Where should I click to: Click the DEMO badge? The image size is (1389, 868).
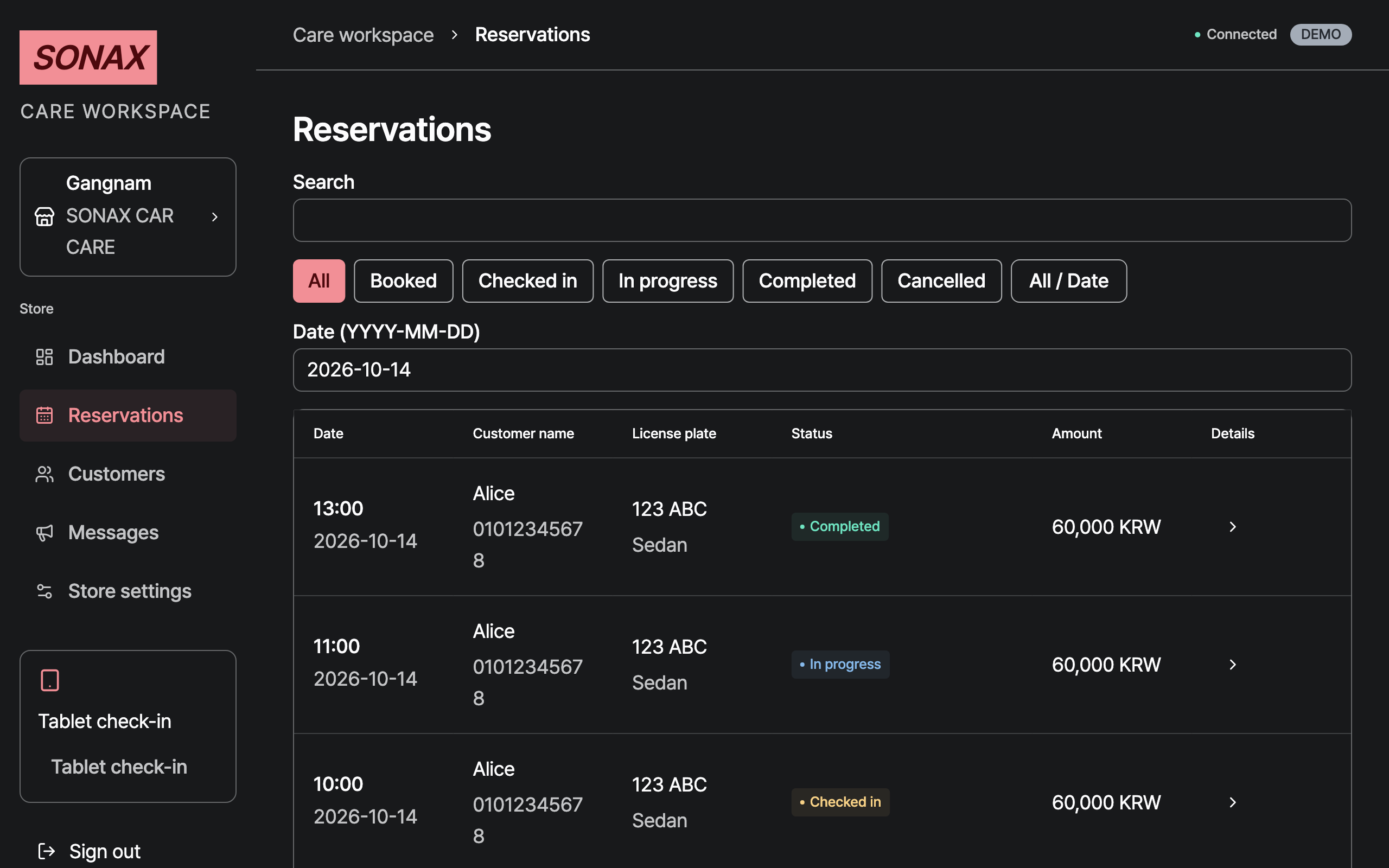[x=1321, y=34]
